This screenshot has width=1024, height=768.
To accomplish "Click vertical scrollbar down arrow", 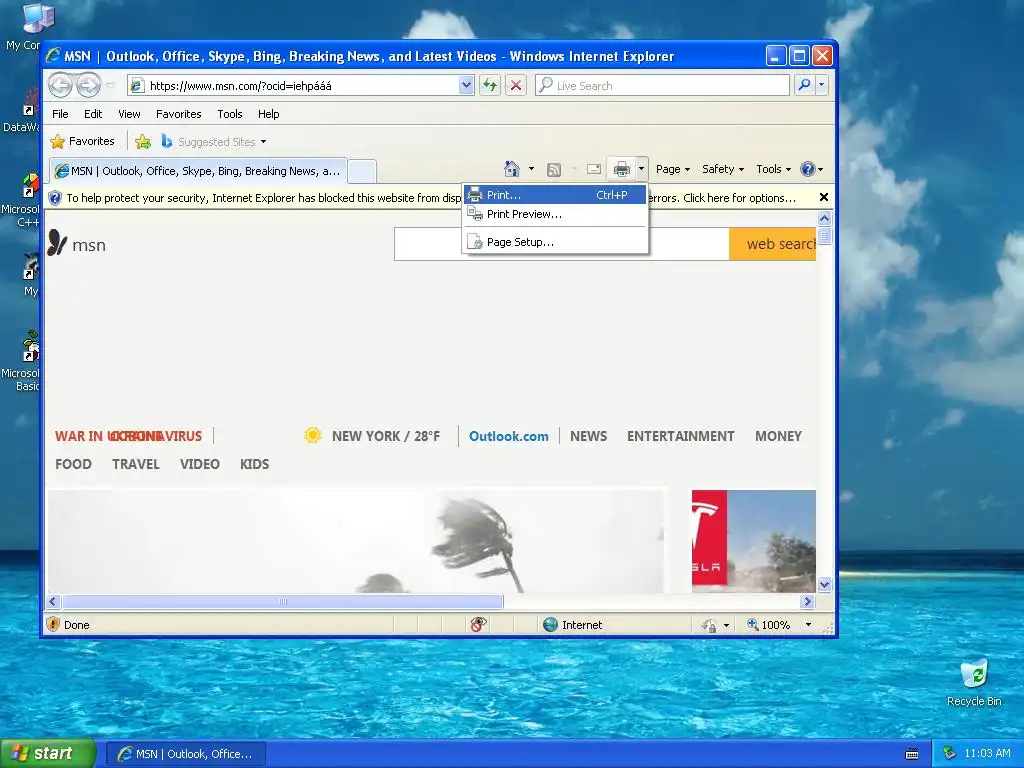I will pos(824,584).
